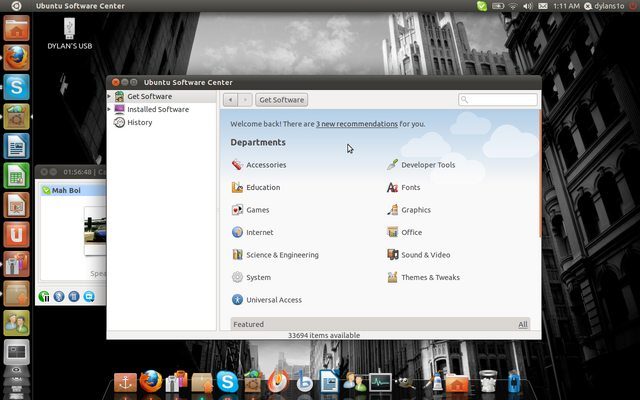Open Skype from the bottom dock
This screenshot has height=400, width=640.
pos(227,382)
